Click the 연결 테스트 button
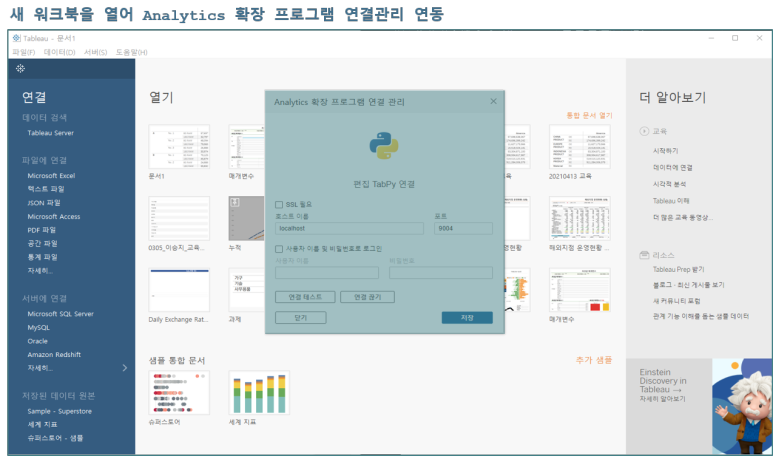773x456 pixels. click(x=305, y=297)
